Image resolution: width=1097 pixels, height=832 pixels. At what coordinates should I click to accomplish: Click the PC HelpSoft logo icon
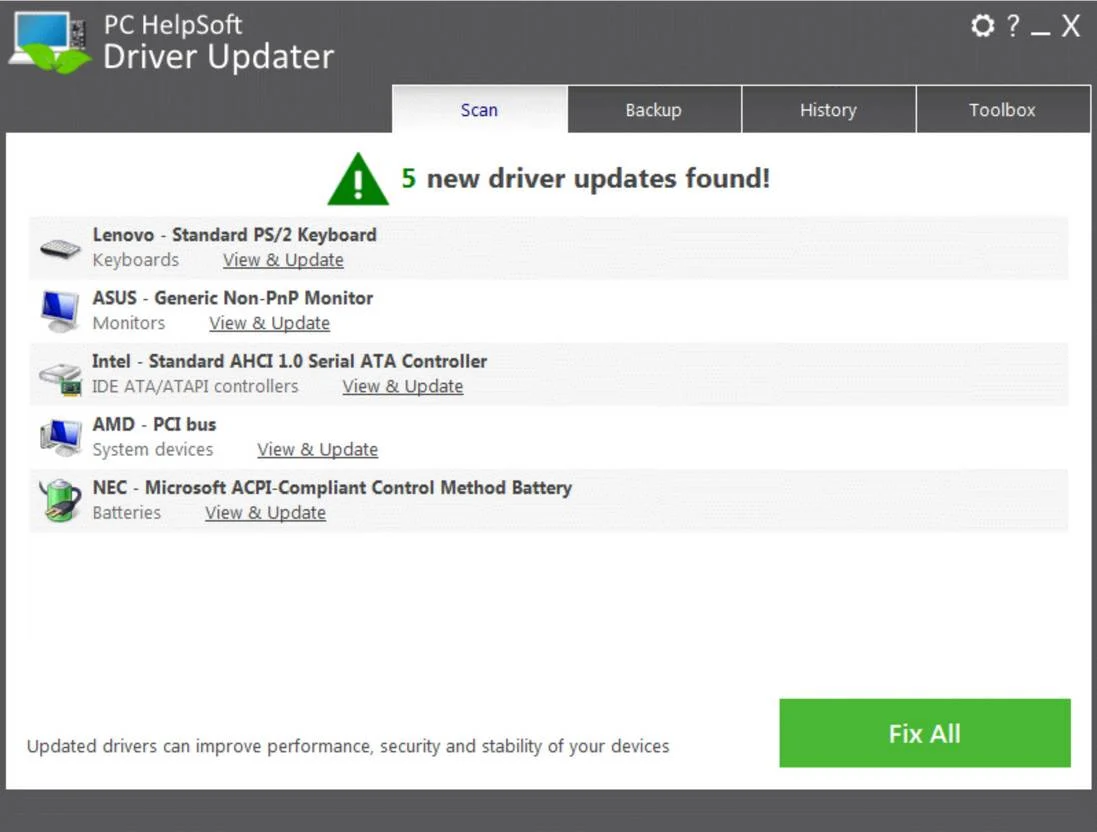click(50, 42)
